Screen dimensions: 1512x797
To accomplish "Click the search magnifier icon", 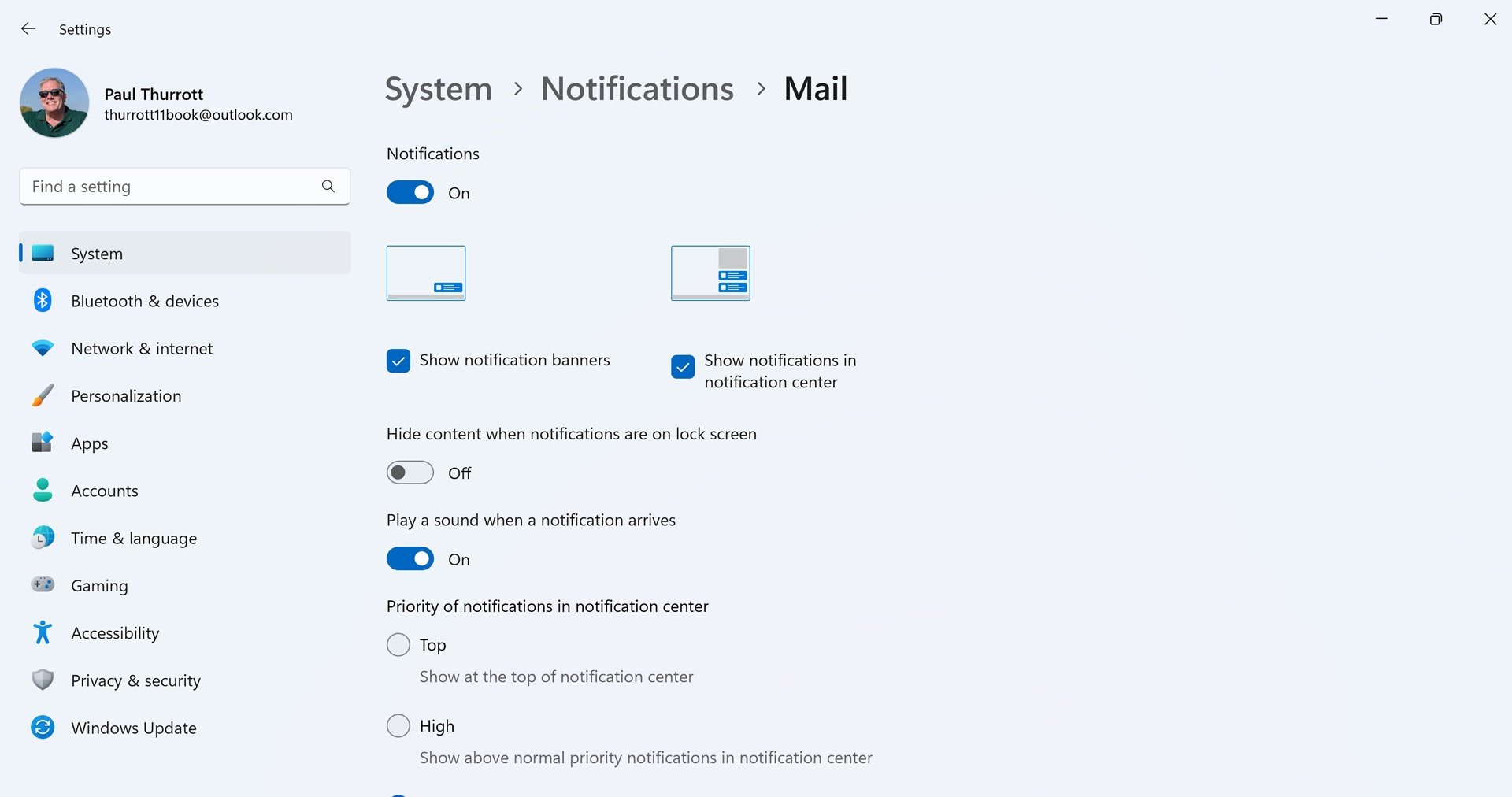I will (328, 186).
